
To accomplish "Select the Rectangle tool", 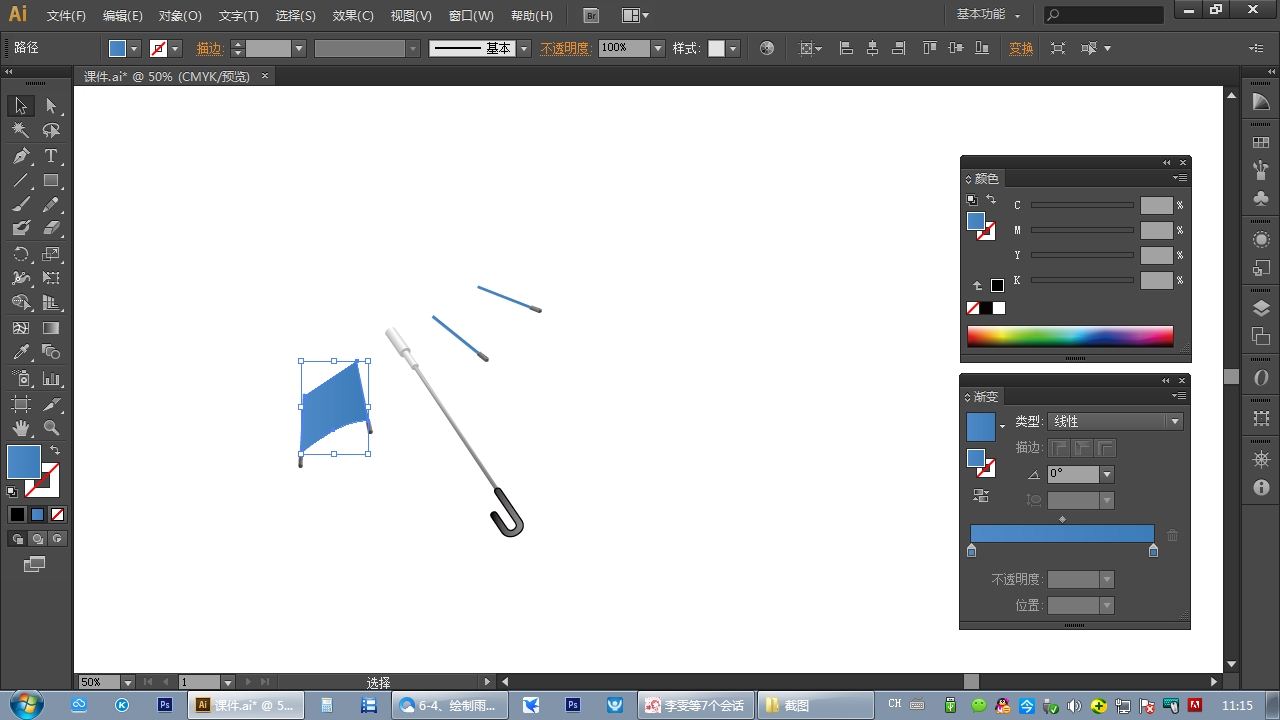I will (x=51, y=181).
